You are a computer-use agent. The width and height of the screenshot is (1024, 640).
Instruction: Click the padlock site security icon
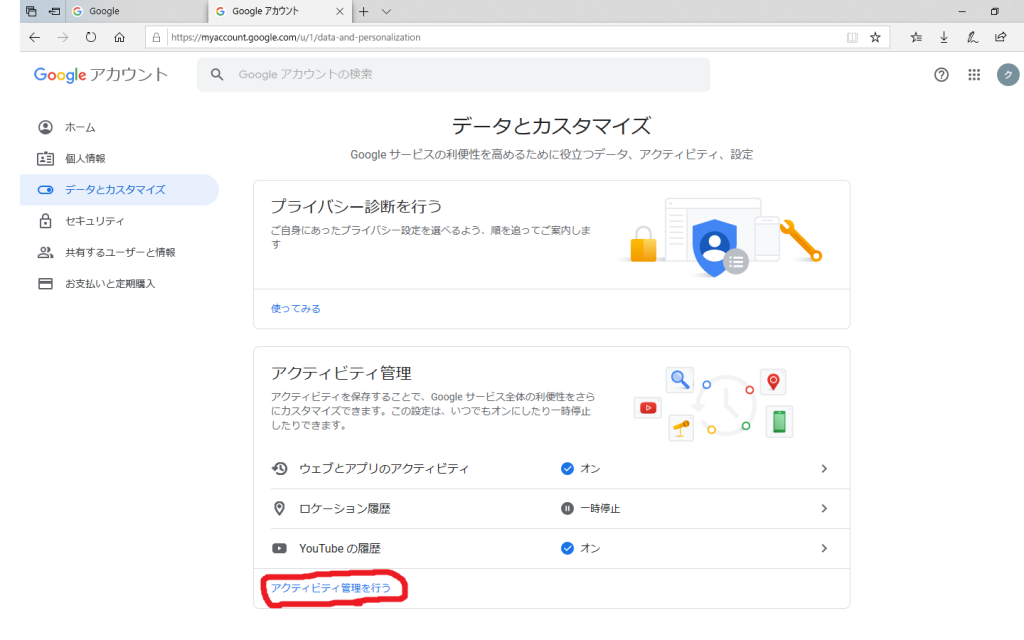[156, 37]
